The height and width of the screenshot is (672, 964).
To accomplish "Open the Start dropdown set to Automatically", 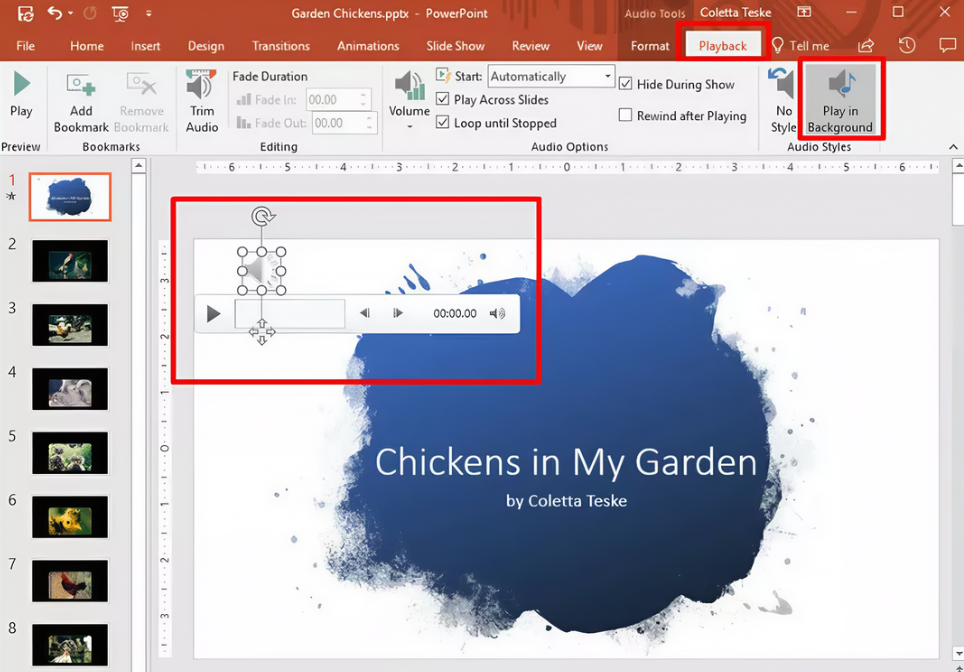I will 551,76.
